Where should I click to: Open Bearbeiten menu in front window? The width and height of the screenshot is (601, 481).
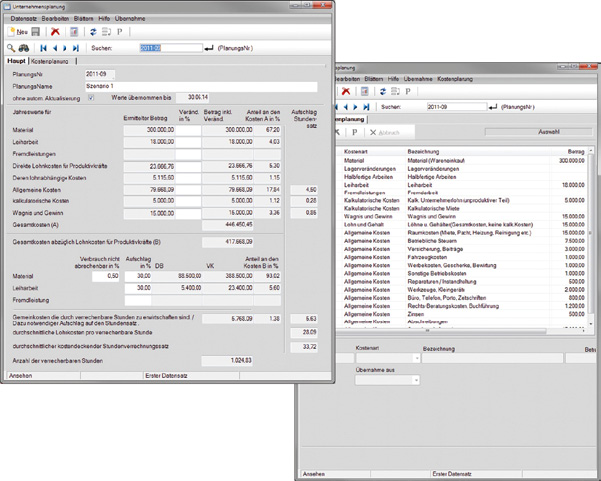click(55, 18)
